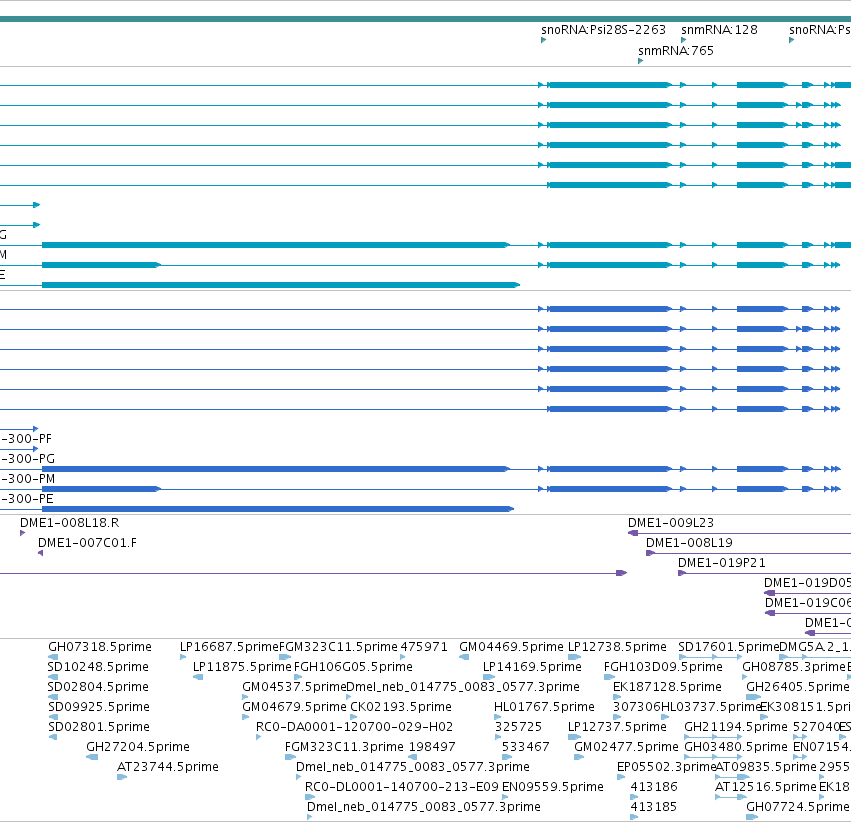Image resolution: width=851 pixels, height=822 pixels.
Task: Select the -300-PM protein label
Action: coord(27,479)
